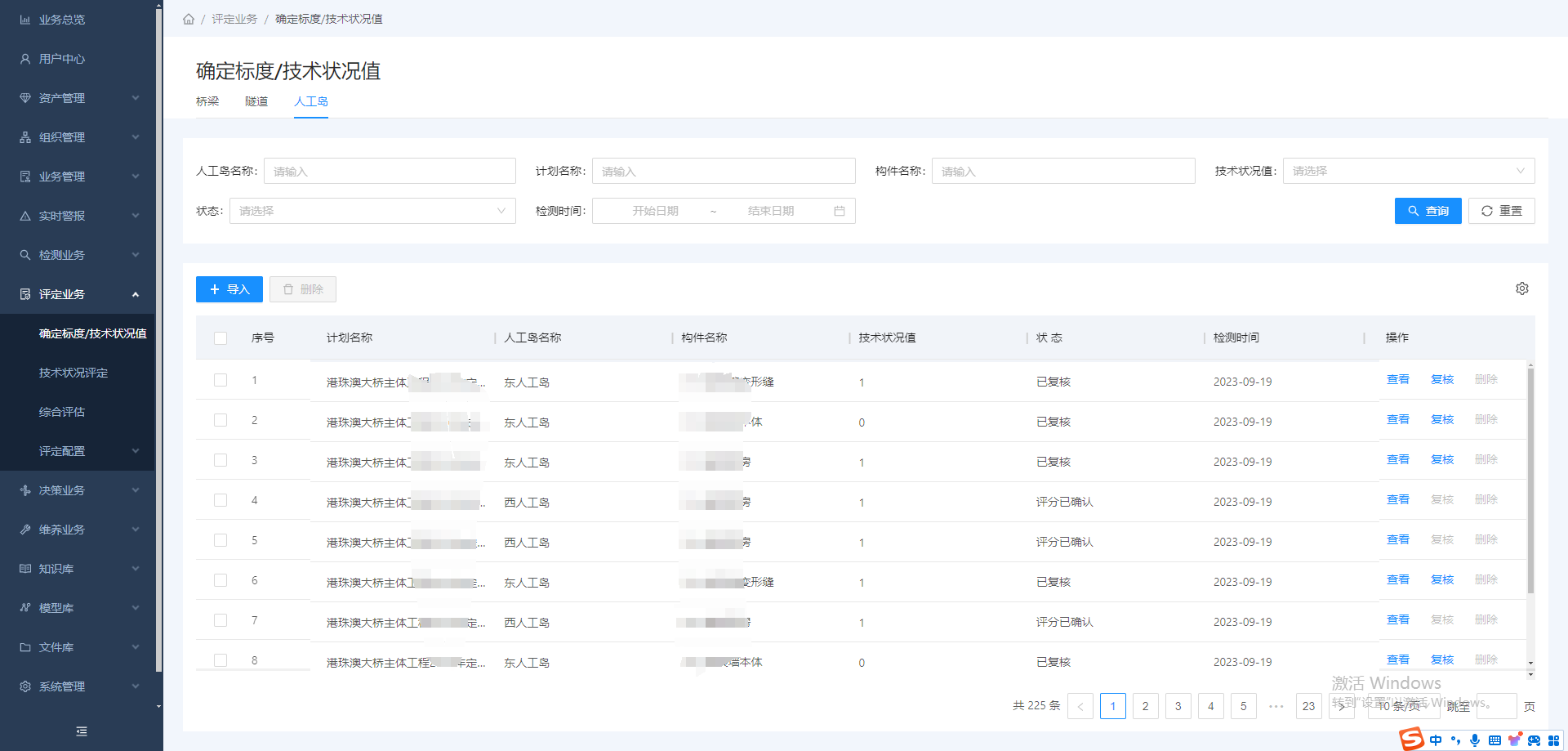Focus the 计划名称 input field
Screen dimensions: 1568x751
click(x=724, y=171)
